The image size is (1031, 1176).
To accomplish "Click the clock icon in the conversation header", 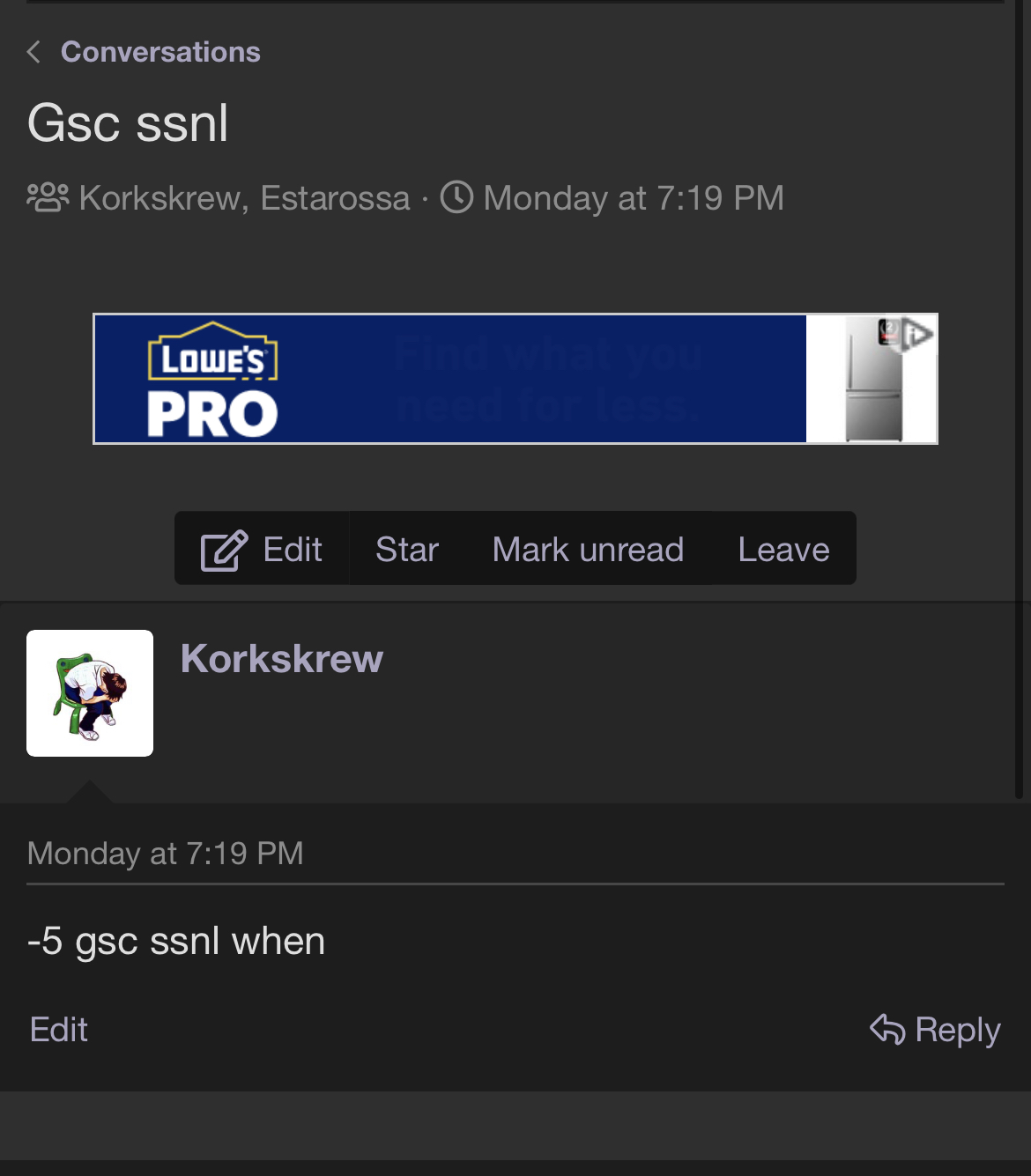I will [456, 197].
